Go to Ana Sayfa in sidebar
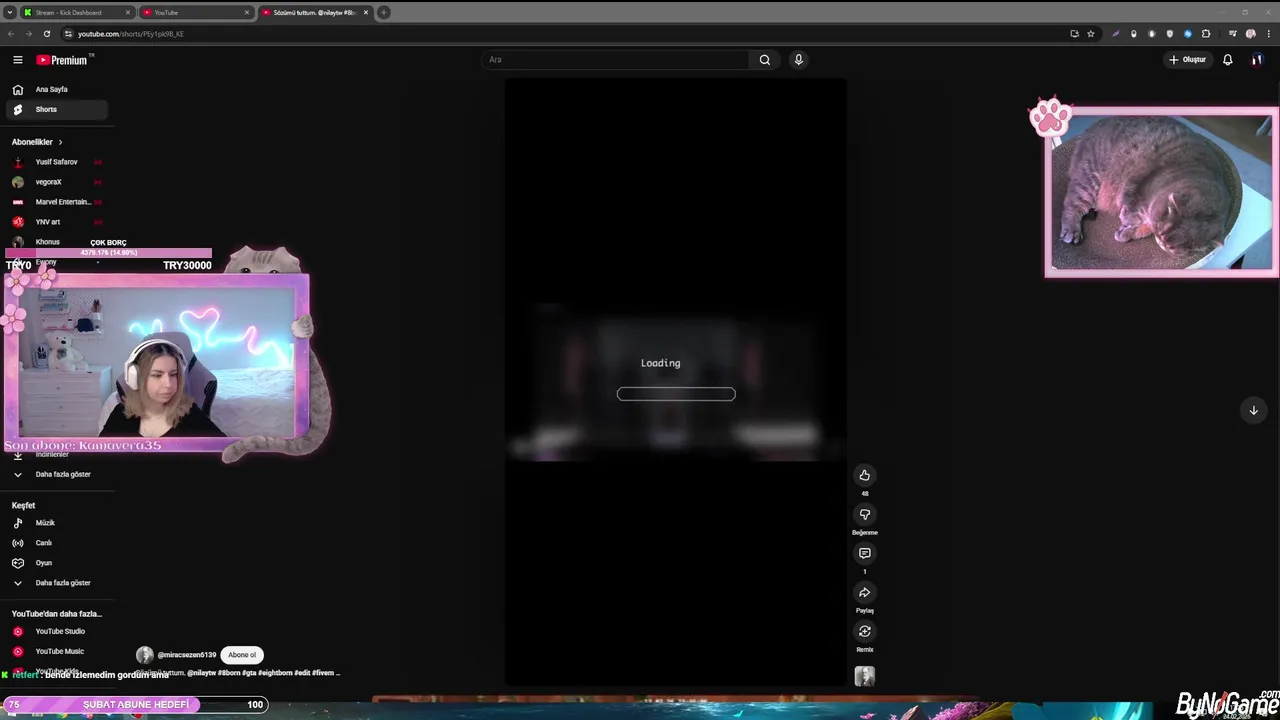The height and width of the screenshot is (720, 1280). 57,90
